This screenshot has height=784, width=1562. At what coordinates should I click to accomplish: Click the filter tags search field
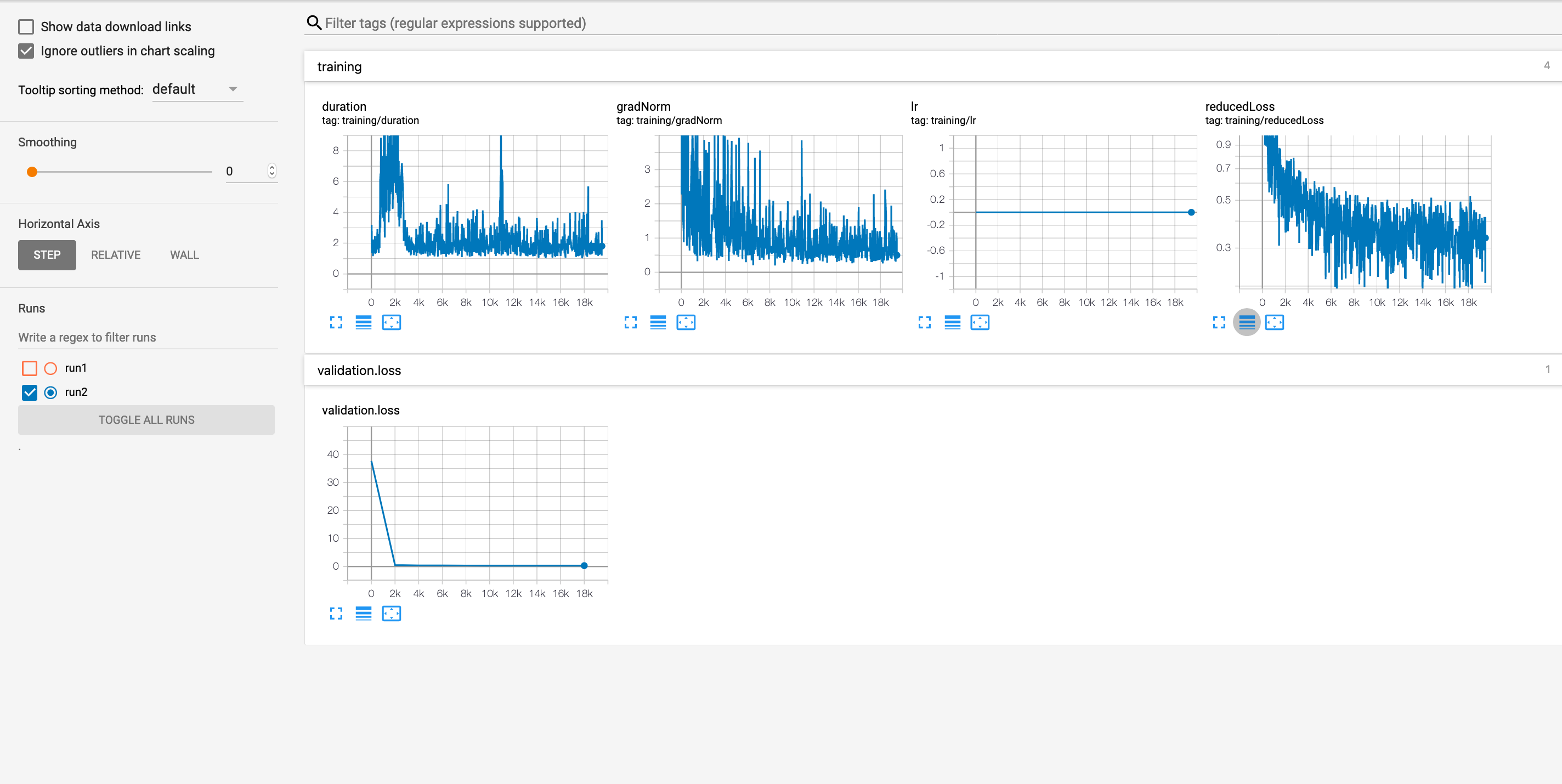[546, 23]
